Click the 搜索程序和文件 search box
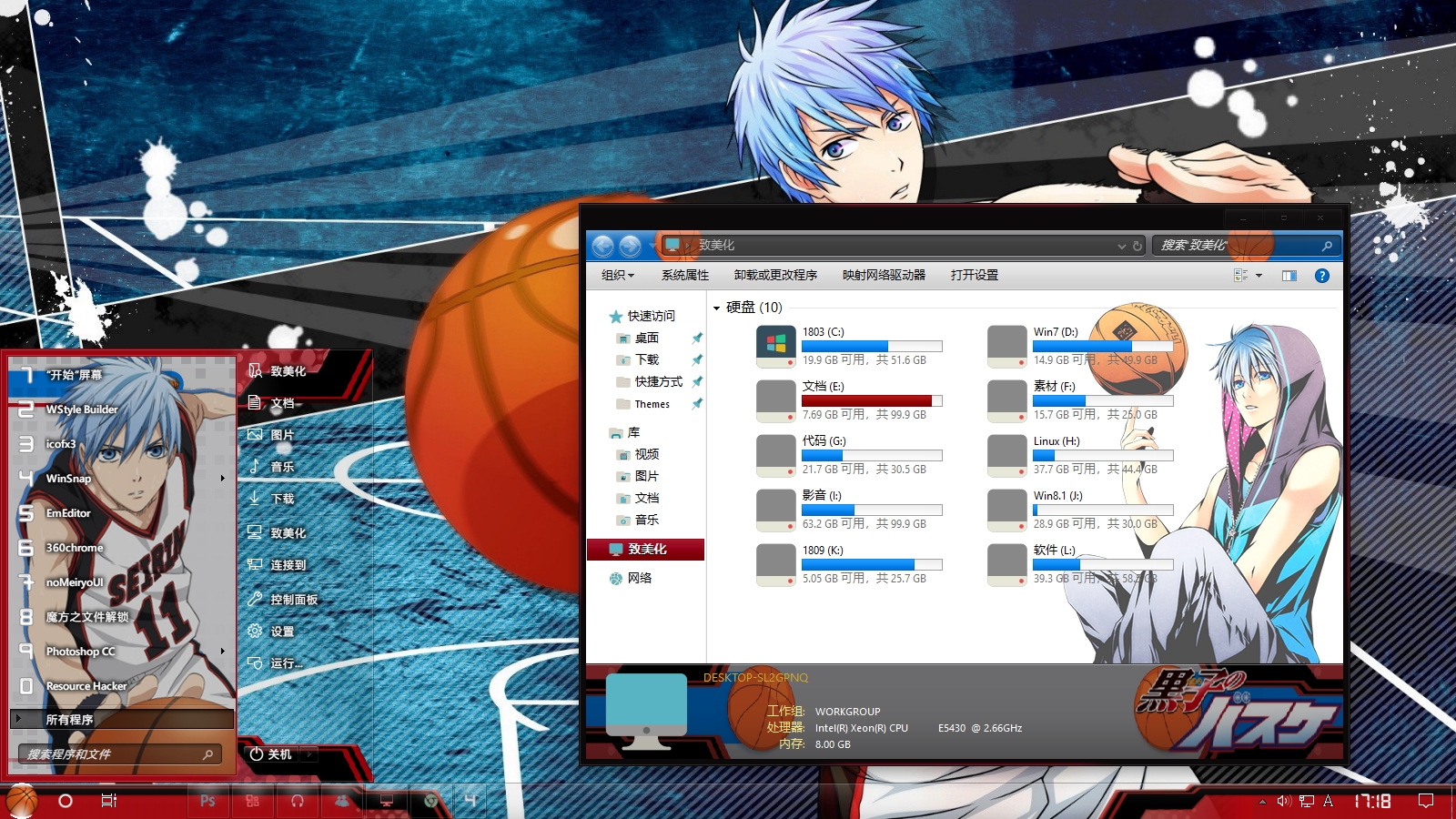This screenshot has height=819, width=1456. point(109,754)
